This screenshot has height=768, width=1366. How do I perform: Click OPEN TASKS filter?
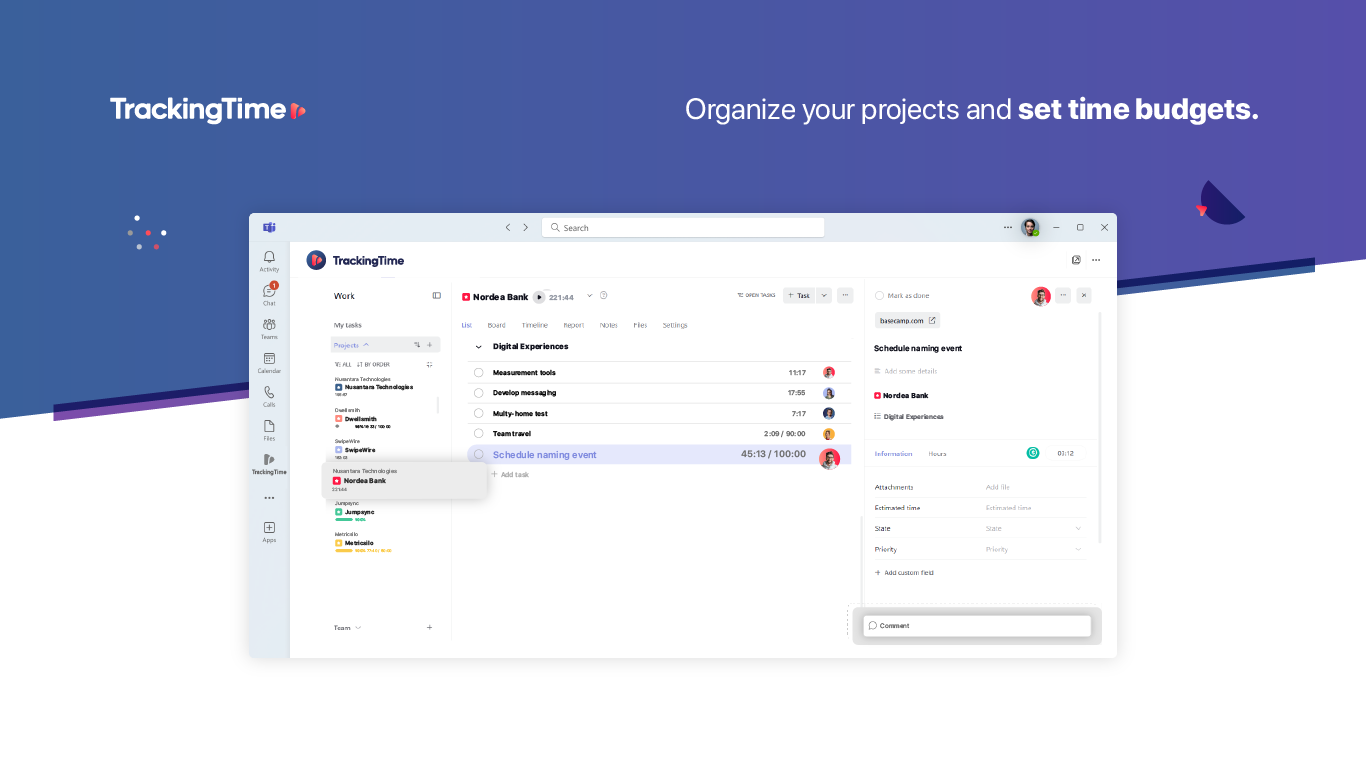[x=756, y=295]
